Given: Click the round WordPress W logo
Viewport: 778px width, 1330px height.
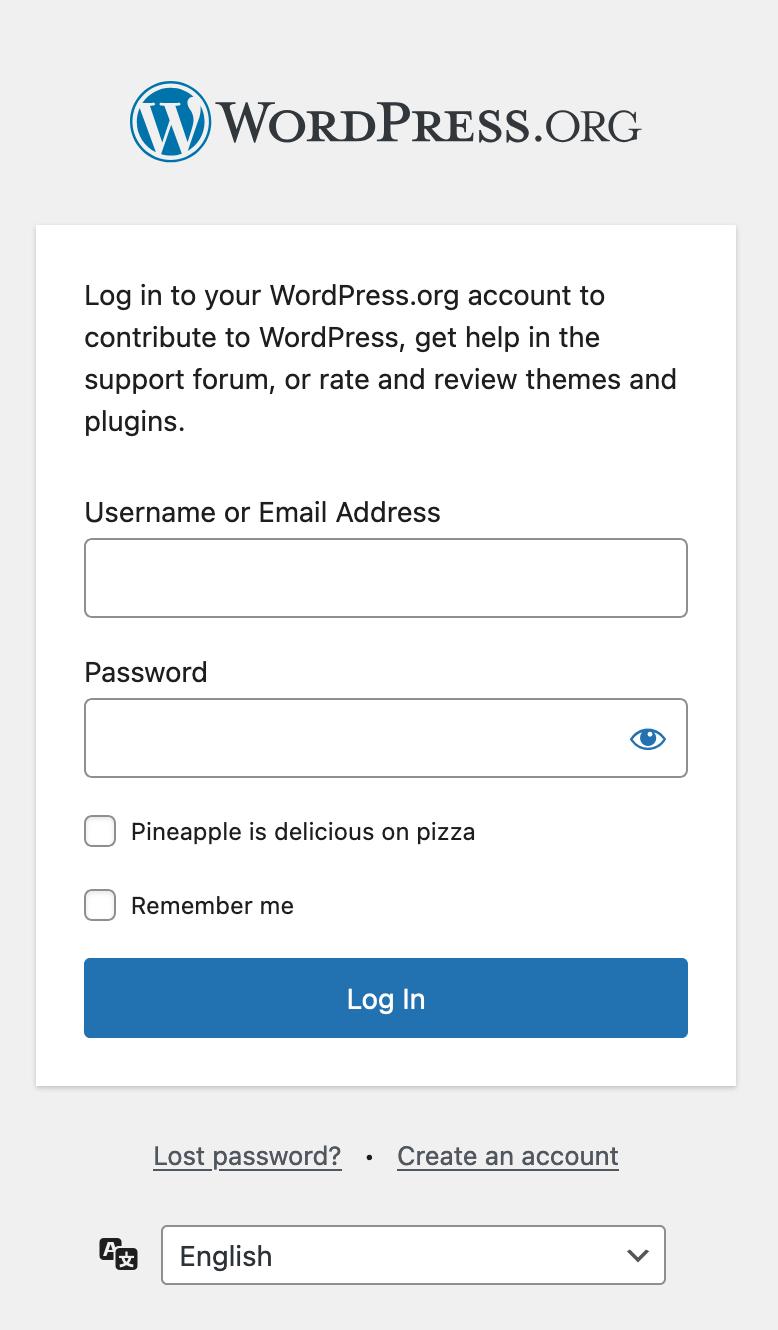Looking at the screenshot, I should click(x=170, y=122).
